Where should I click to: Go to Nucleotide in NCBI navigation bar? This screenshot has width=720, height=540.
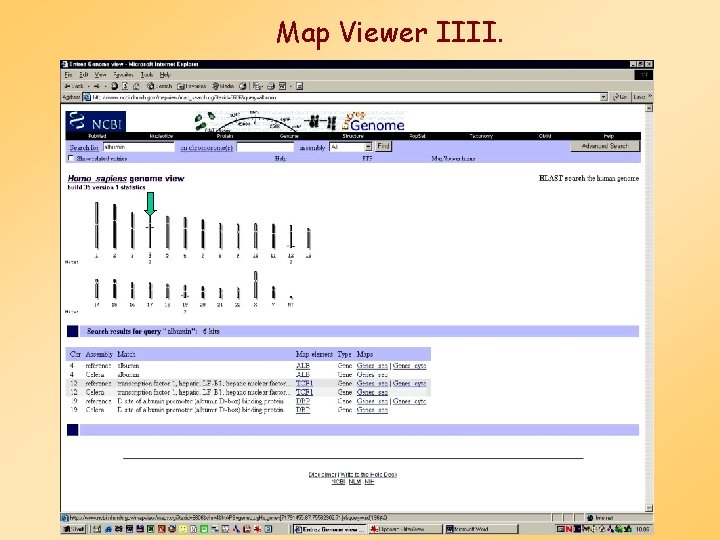tap(161, 136)
